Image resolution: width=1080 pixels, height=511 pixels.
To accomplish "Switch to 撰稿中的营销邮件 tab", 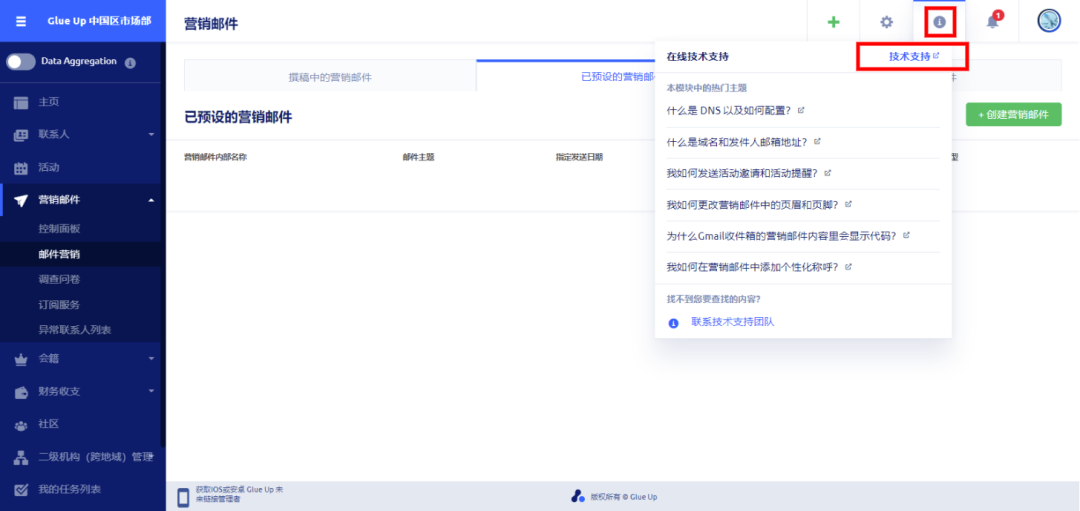I will 330,76.
